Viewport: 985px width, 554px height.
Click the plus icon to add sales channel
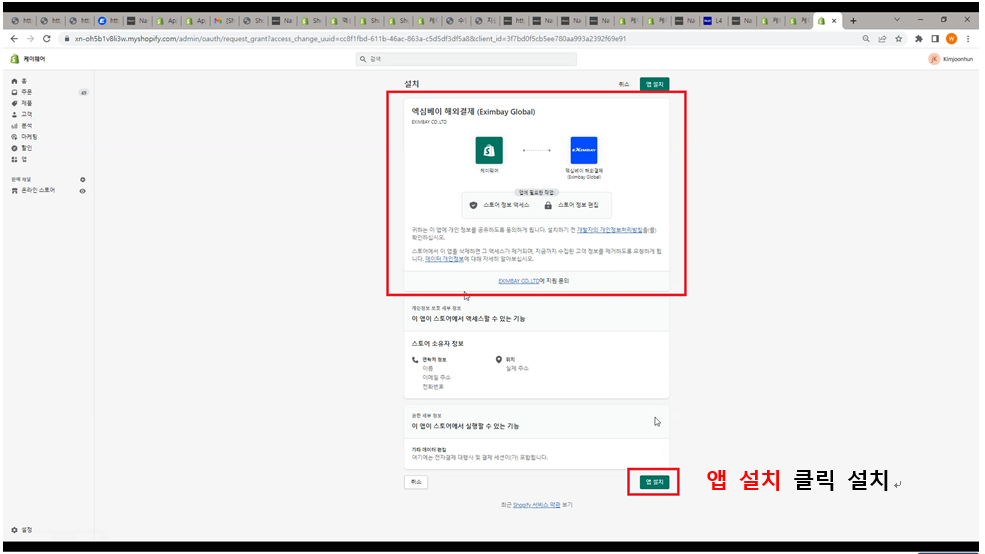(82, 180)
